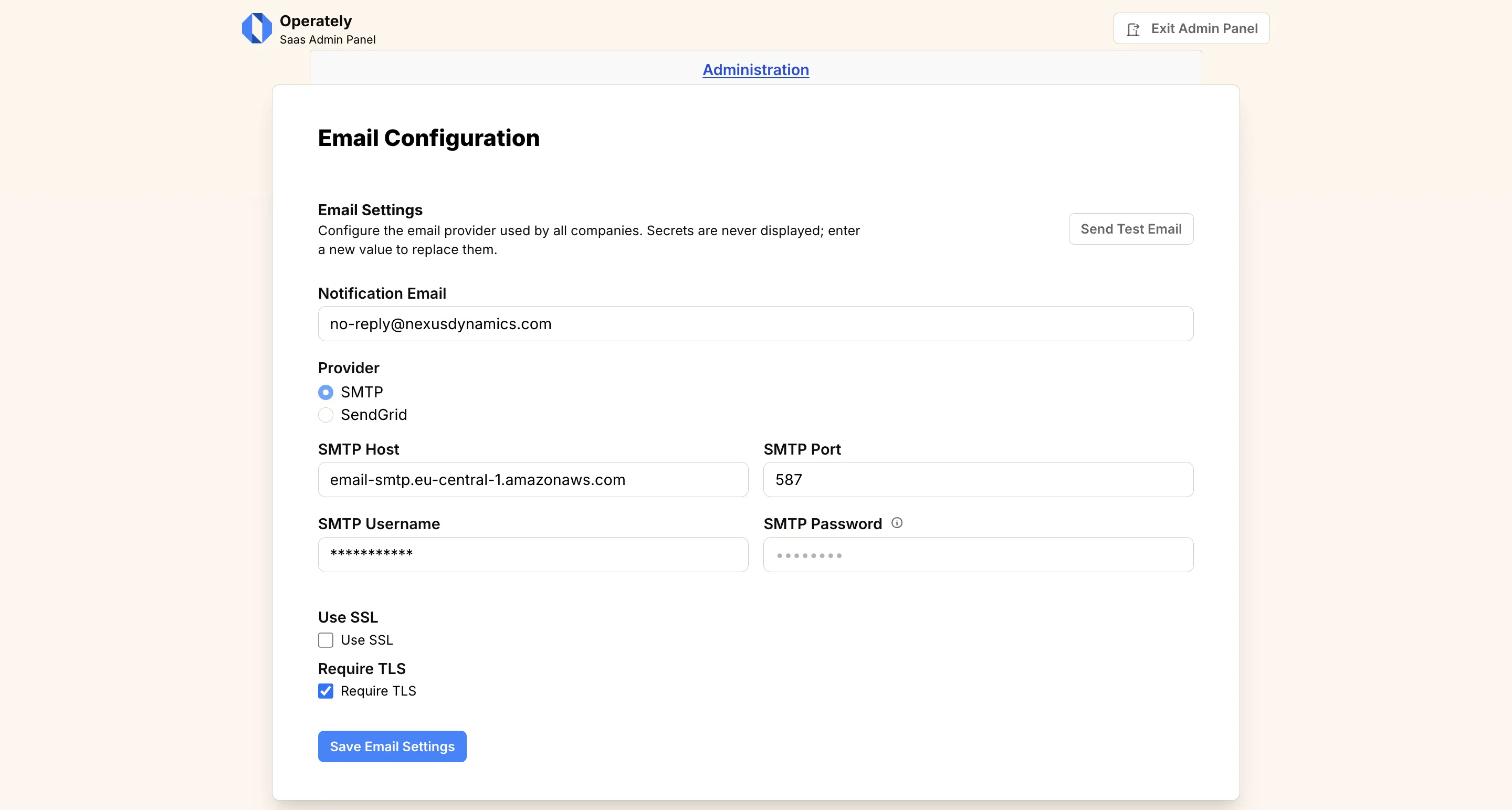Focus the Notification Email field
Screen dimensions: 1512x810
pos(755,323)
